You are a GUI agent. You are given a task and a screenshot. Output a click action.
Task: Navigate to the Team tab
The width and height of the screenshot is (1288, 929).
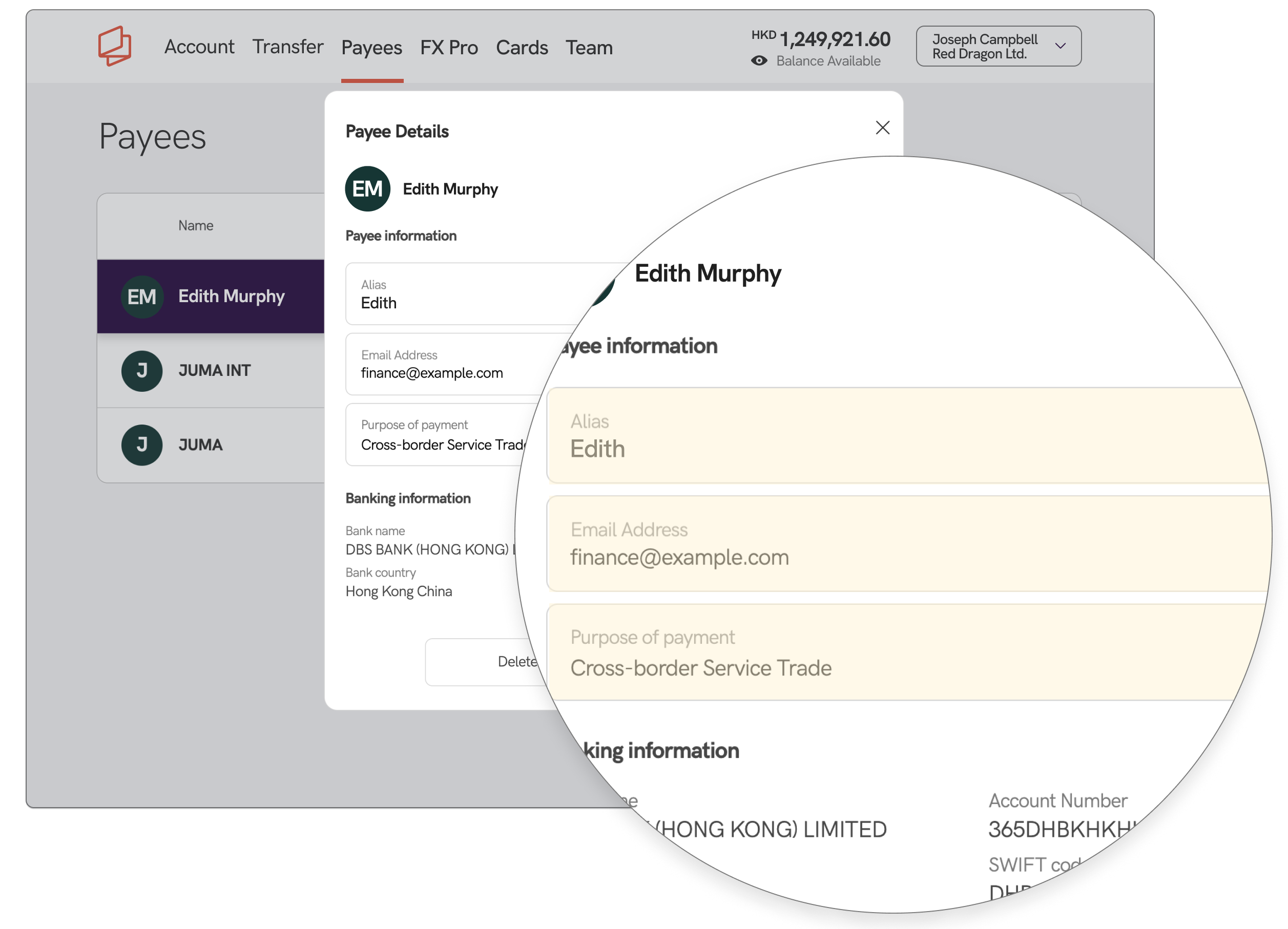click(x=589, y=48)
